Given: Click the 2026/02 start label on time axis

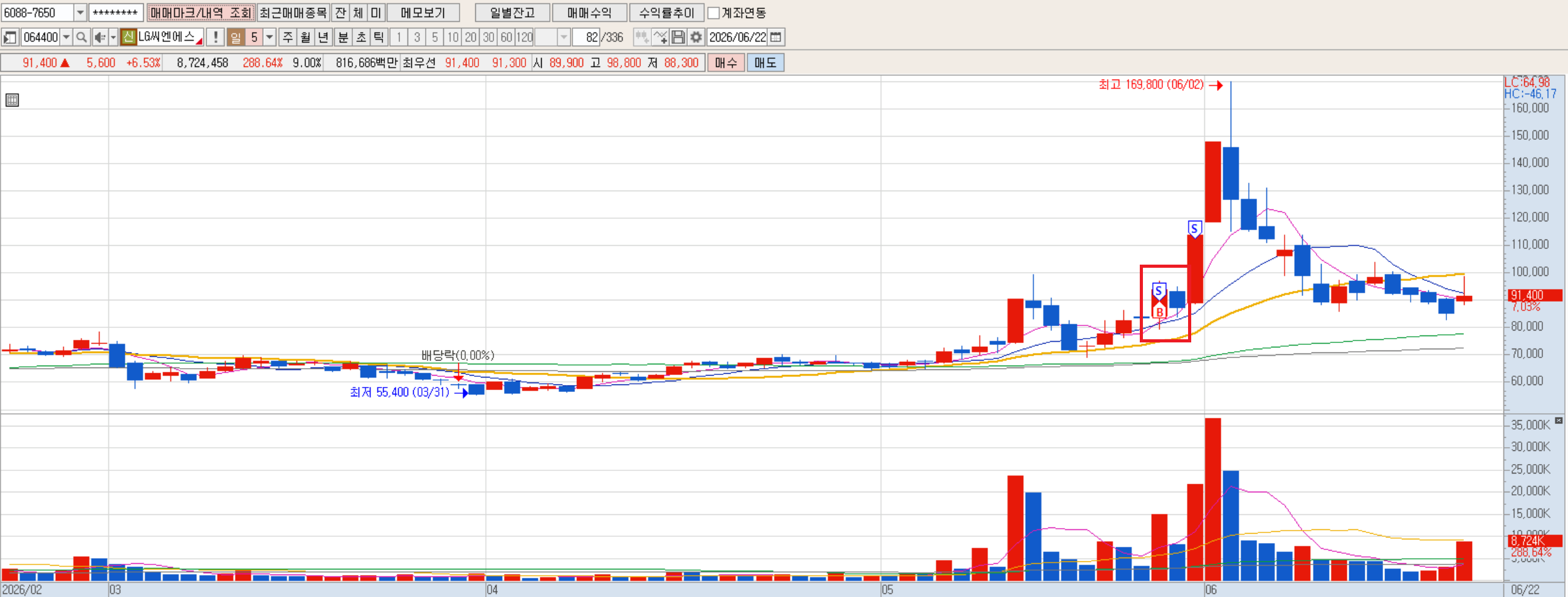Looking at the screenshot, I should tap(22, 590).
